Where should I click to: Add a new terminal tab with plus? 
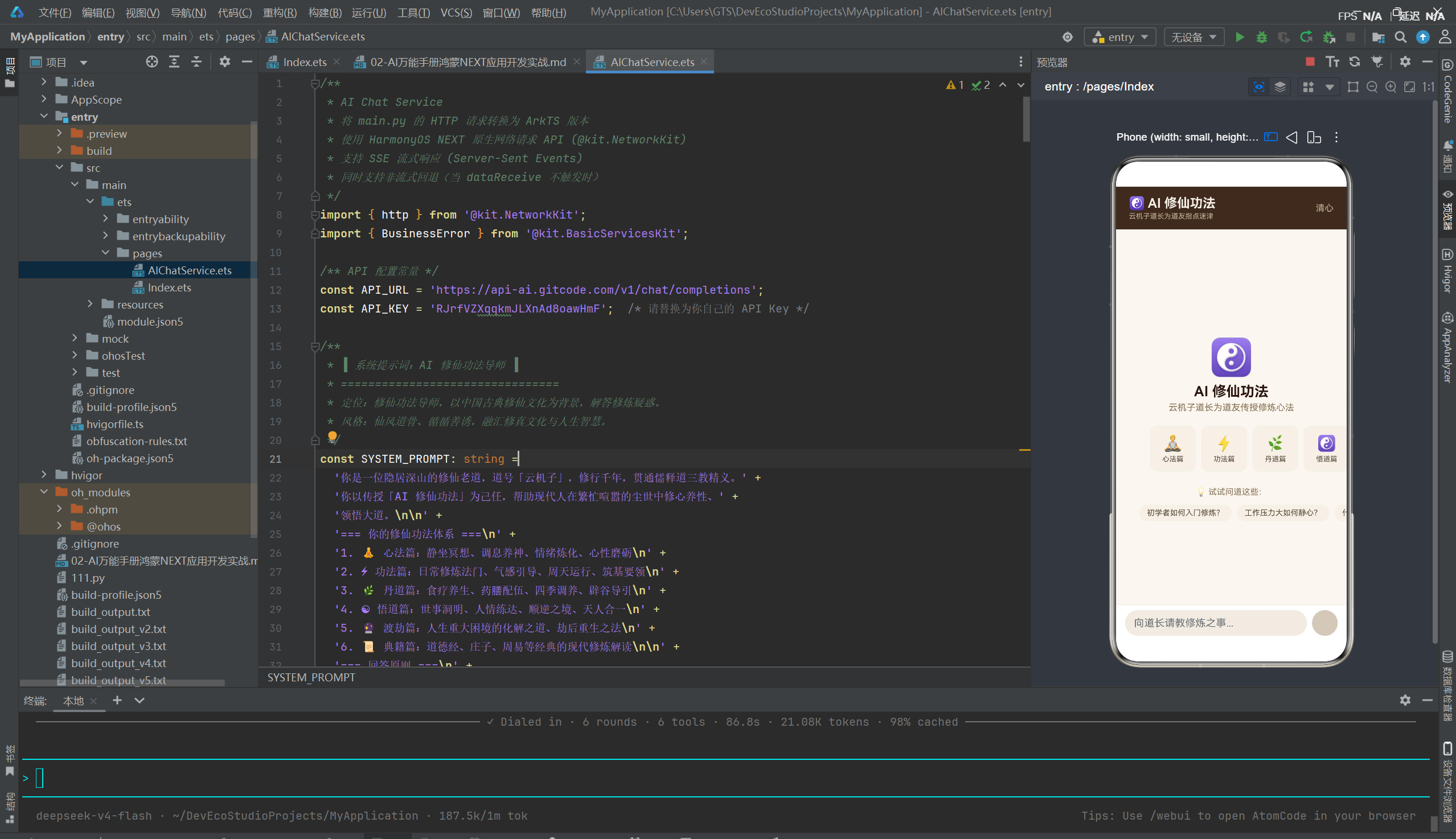(117, 700)
